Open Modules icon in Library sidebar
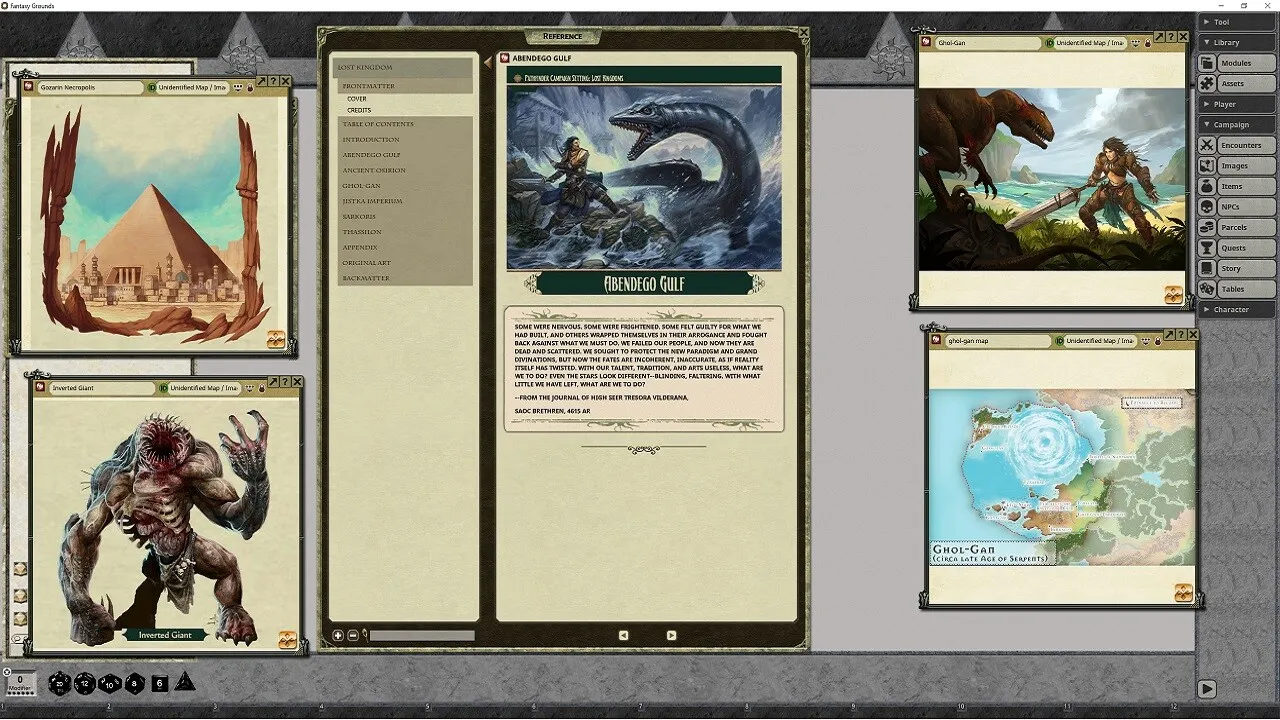The height and width of the screenshot is (720, 1280). 1207,63
